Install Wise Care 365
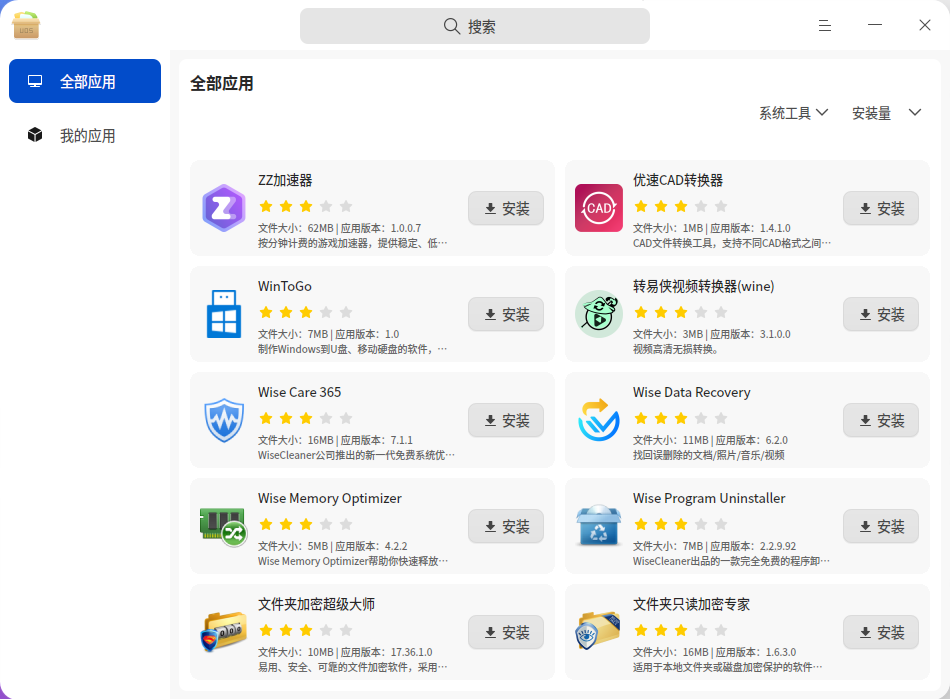 coord(506,420)
